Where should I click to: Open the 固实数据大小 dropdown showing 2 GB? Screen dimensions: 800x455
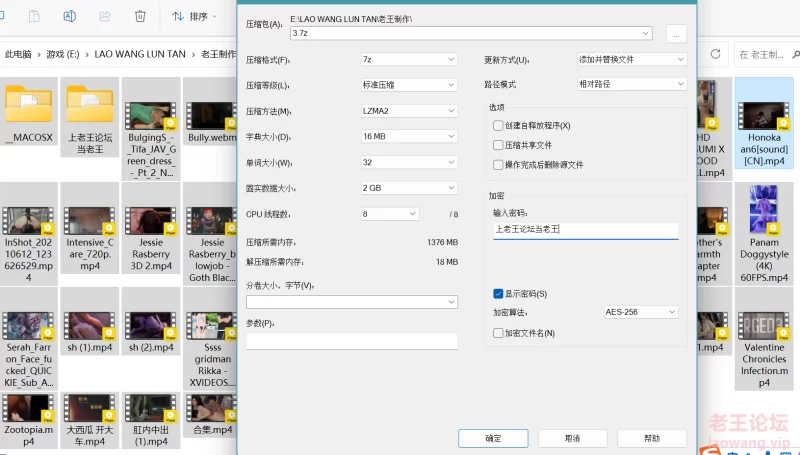pos(409,188)
